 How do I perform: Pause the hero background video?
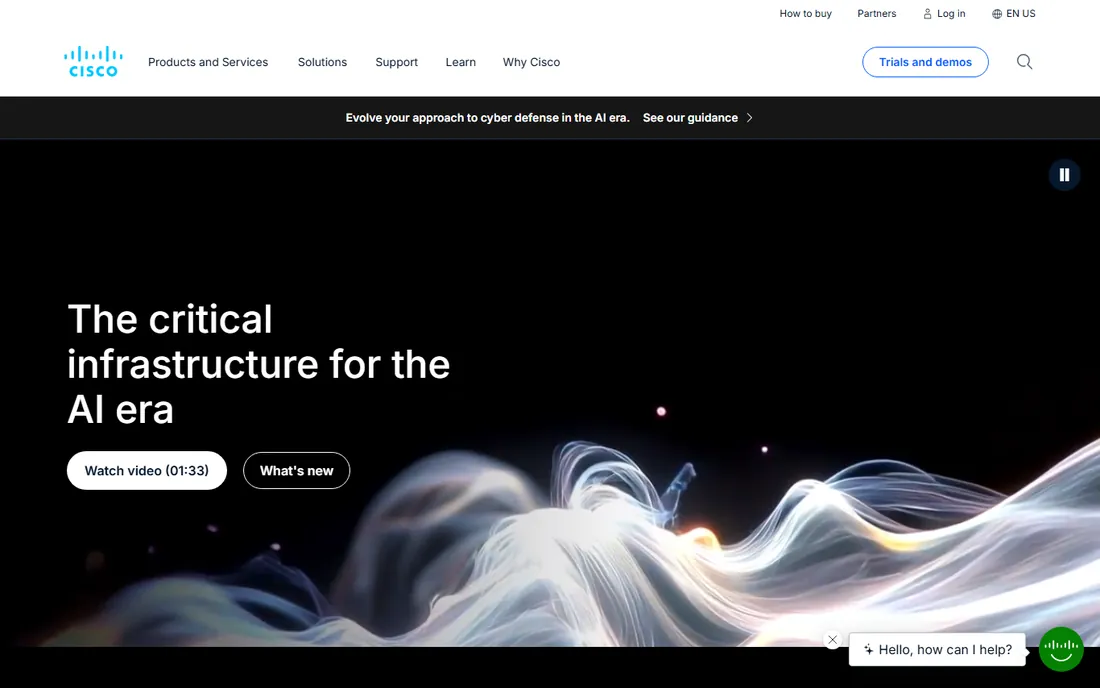pyautogui.click(x=1064, y=175)
